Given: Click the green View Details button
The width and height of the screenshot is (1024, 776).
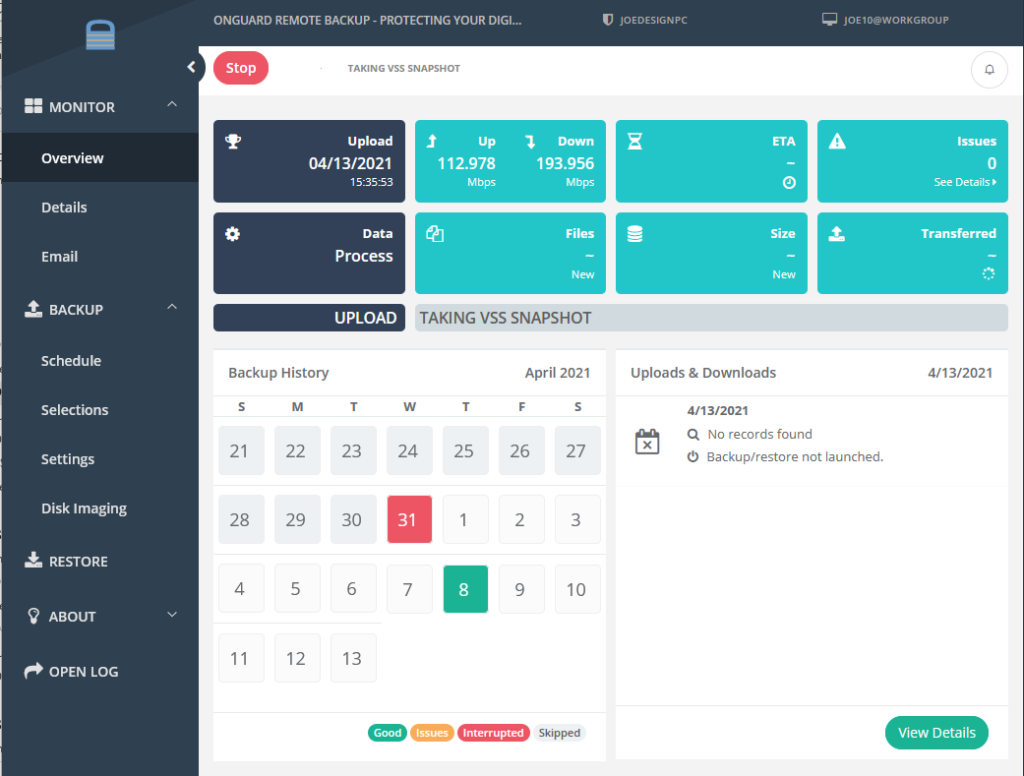Looking at the screenshot, I should [936, 733].
